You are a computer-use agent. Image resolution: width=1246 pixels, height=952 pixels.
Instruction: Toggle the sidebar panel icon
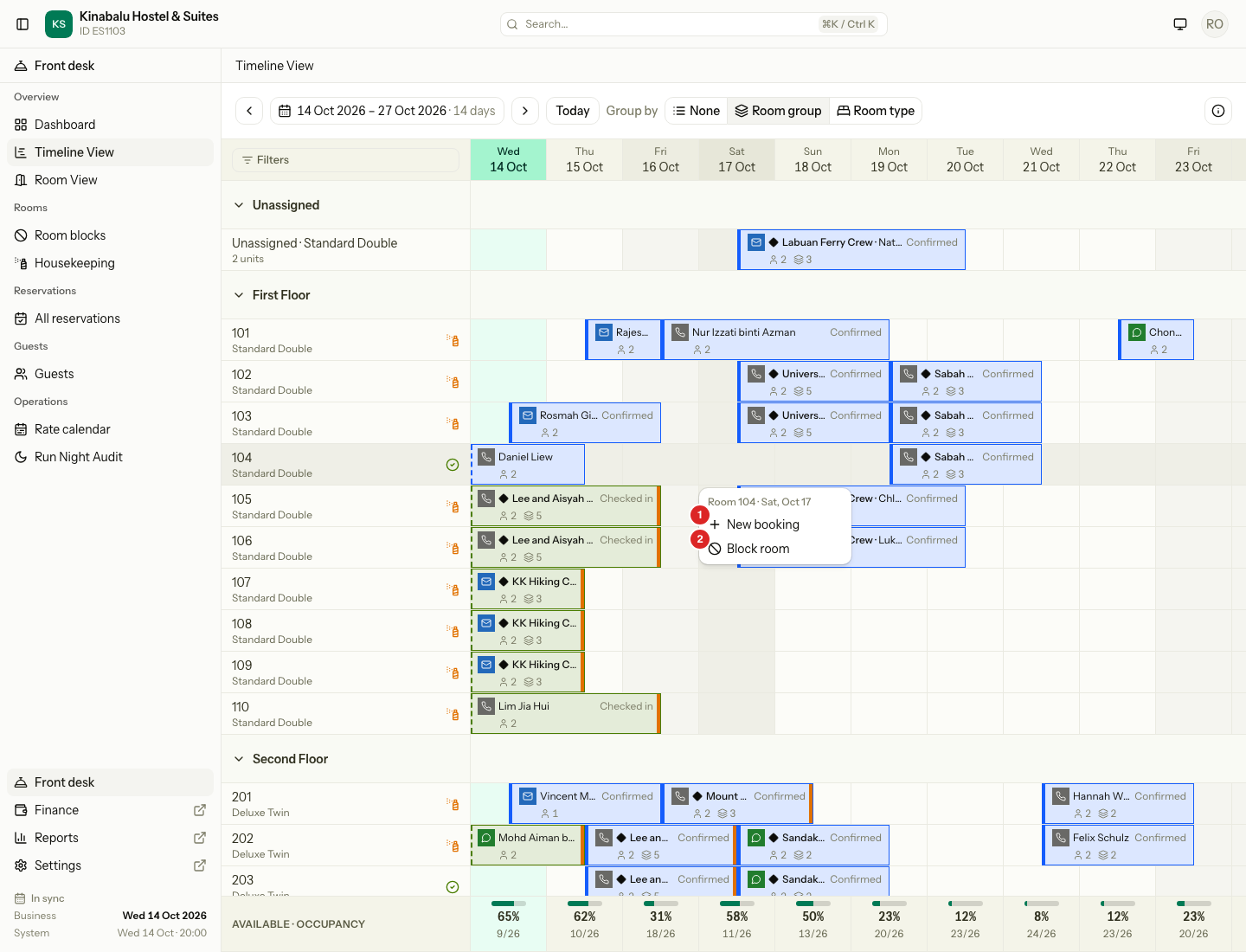tap(22, 24)
